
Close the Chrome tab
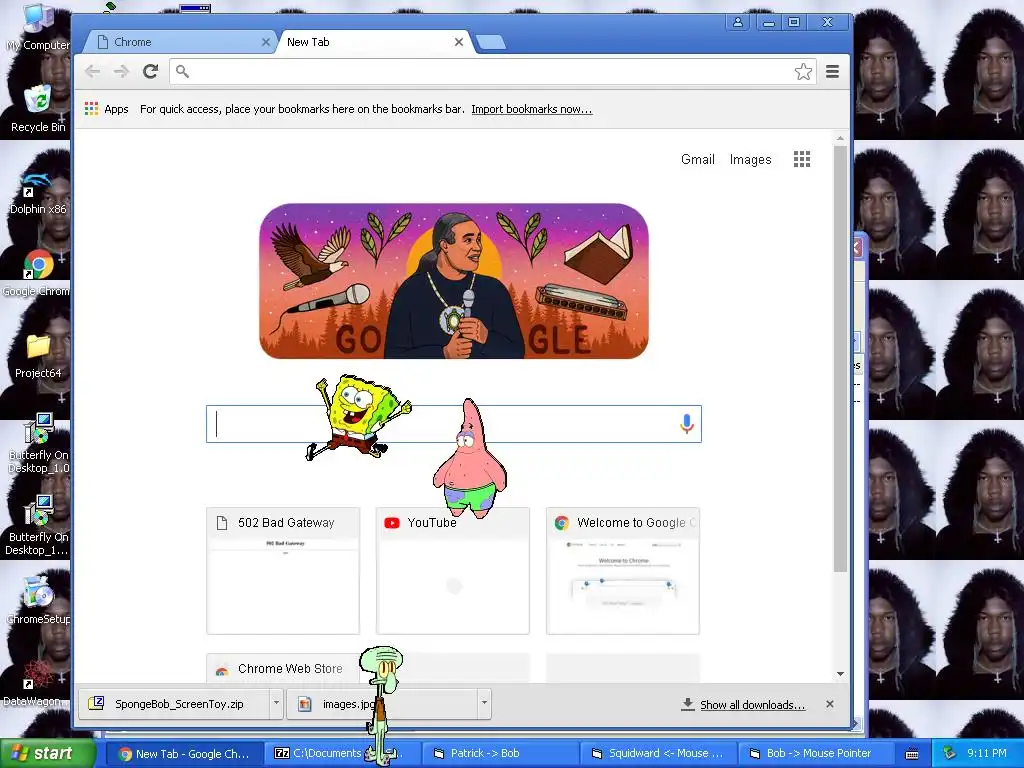(x=265, y=42)
